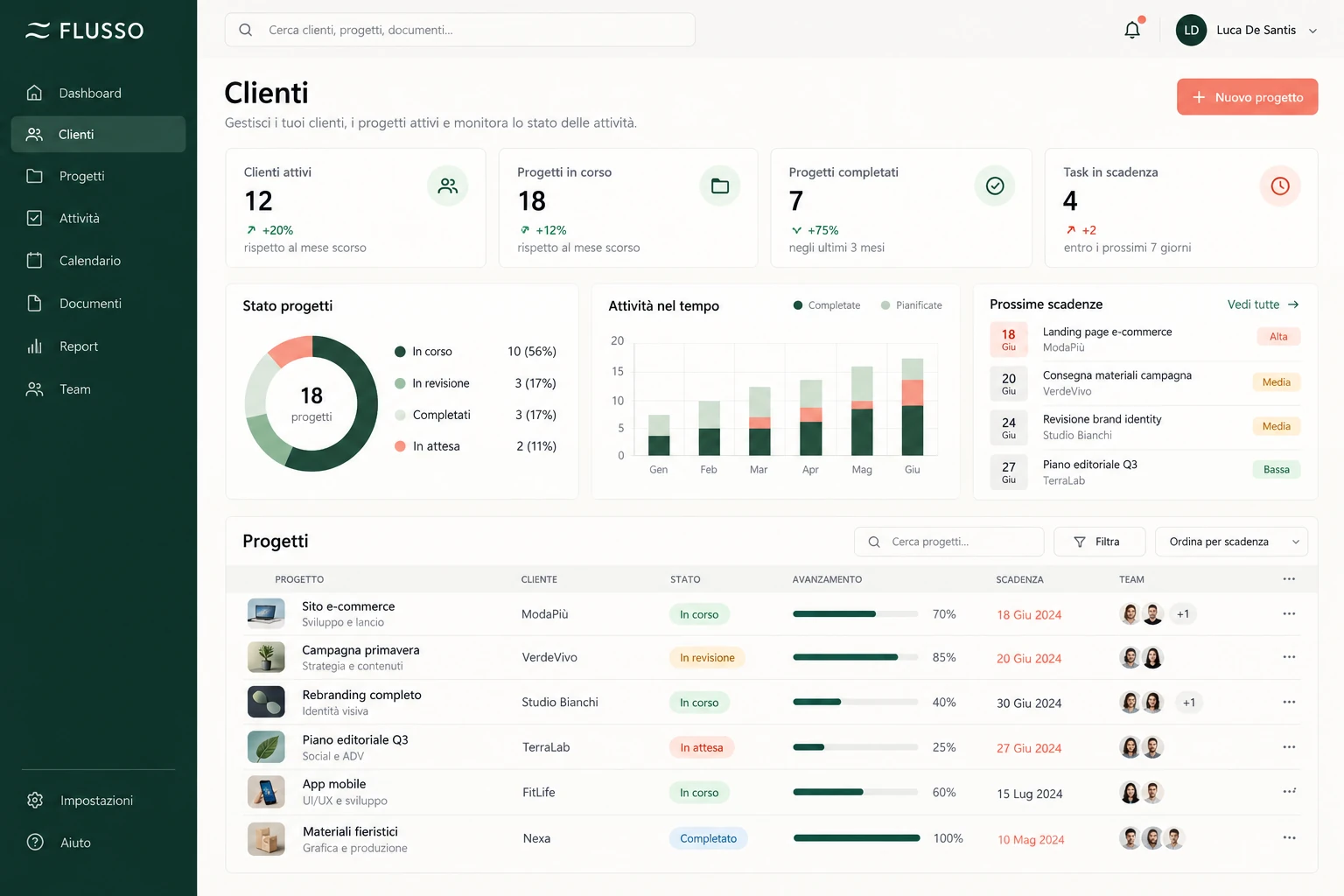Click the Piano editoriale Q3 thumbnail
Screen dimensions: 1344x896
(x=266, y=747)
